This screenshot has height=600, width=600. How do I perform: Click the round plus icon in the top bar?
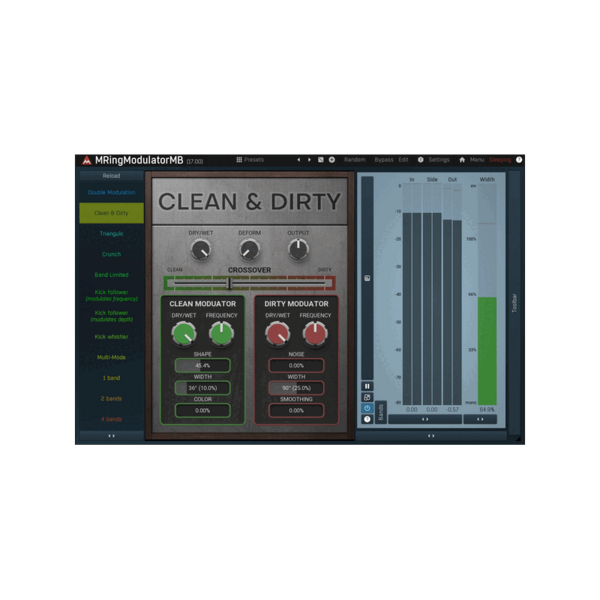coord(332,160)
